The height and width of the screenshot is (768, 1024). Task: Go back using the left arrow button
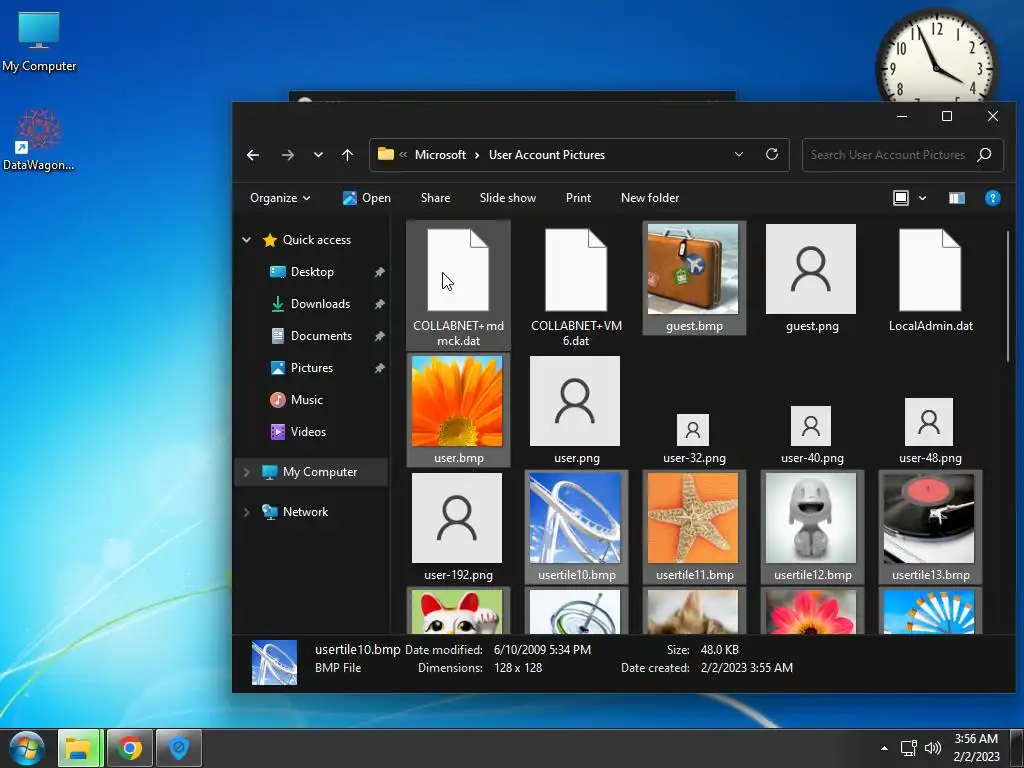point(253,155)
